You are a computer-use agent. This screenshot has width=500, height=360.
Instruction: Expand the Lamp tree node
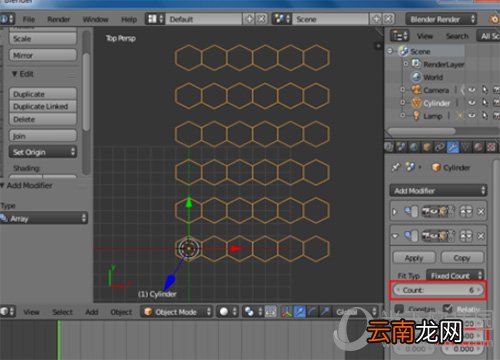(403, 116)
